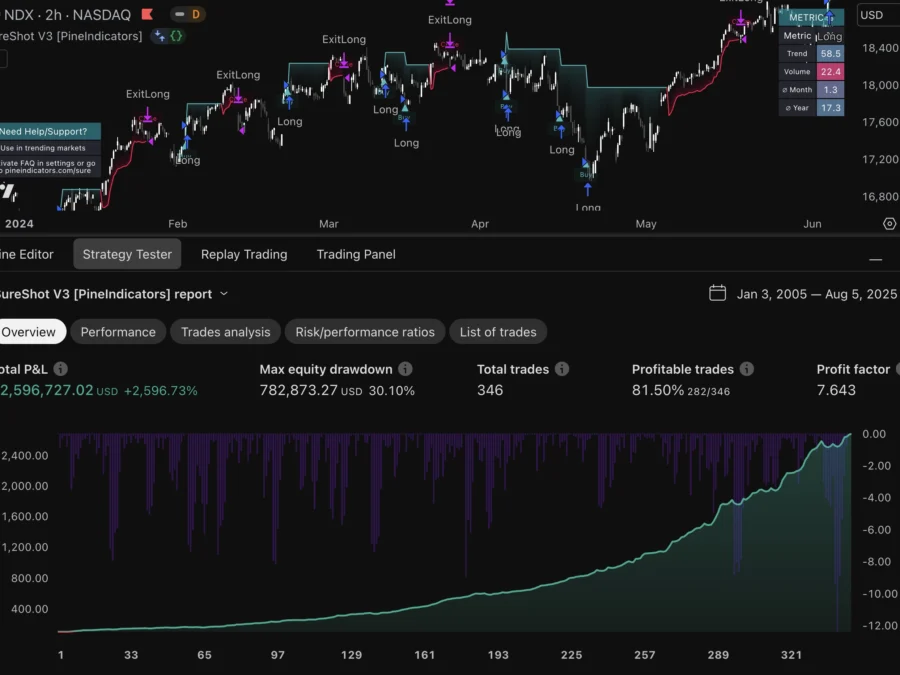Click trade number 321 on equity chart axis
This screenshot has height=675, width=900.
point(792,655)
